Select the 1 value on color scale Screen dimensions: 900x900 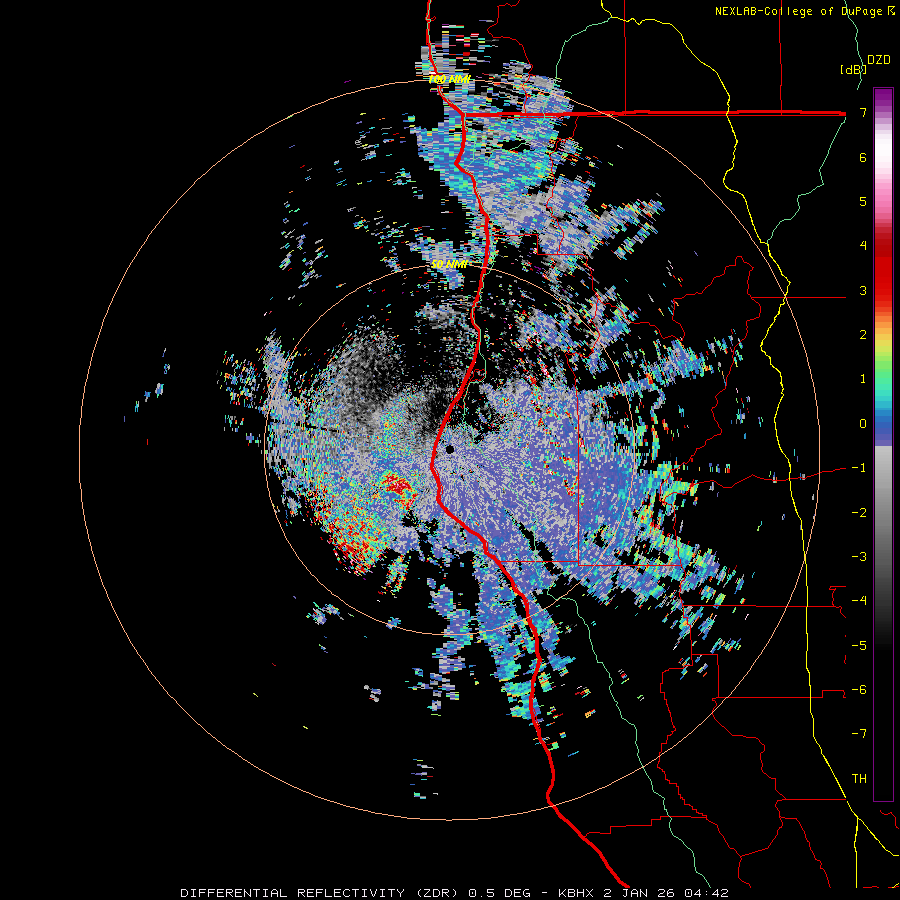[x=863, y=379]
